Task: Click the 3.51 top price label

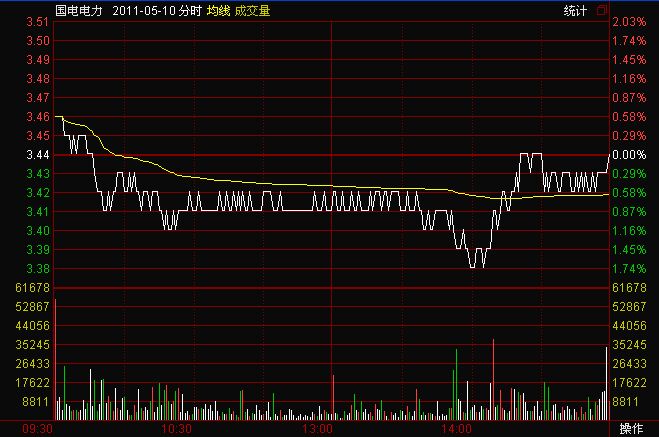Action: point(38,22)
